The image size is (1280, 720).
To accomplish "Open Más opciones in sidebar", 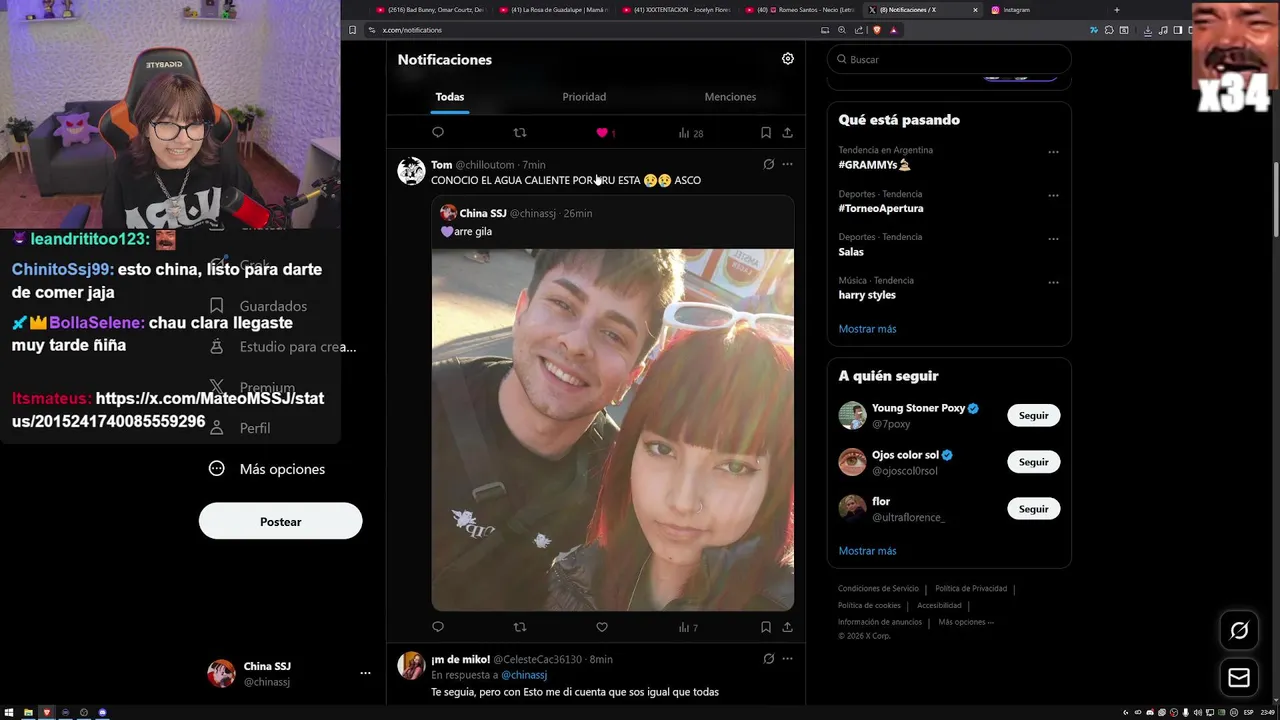I will tap(266, 469).
